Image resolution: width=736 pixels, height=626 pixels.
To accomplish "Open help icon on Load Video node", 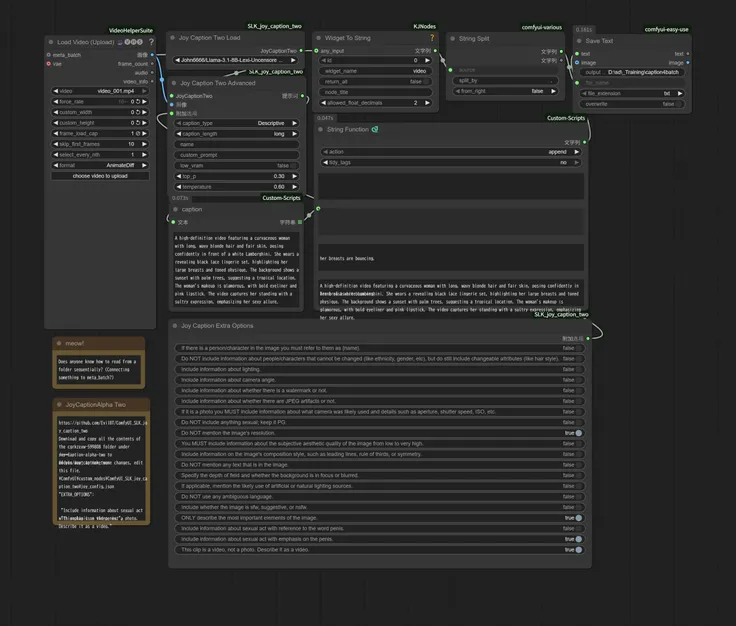I will (151, 42).
